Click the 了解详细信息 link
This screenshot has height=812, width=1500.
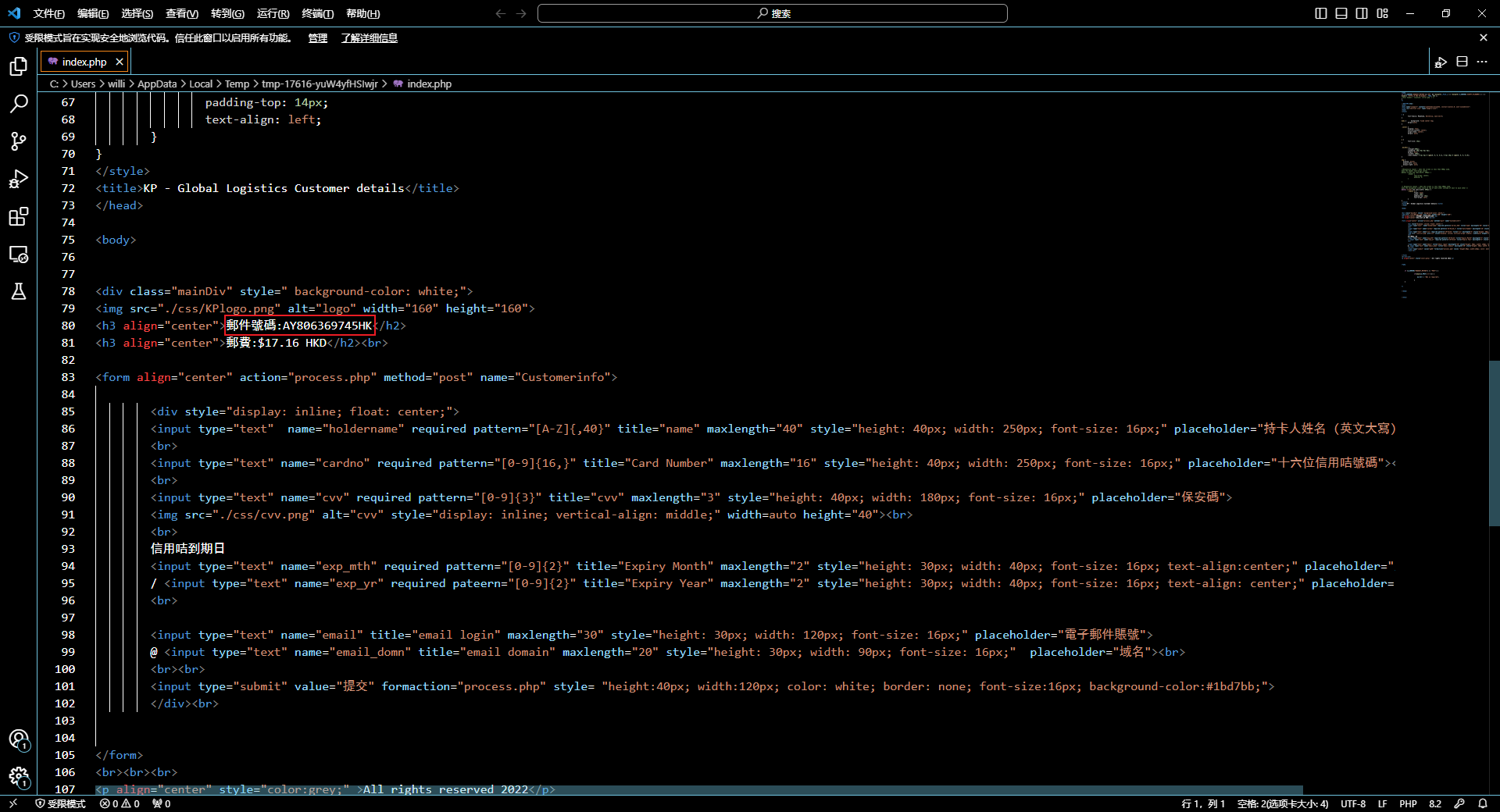tap(369, 37)
